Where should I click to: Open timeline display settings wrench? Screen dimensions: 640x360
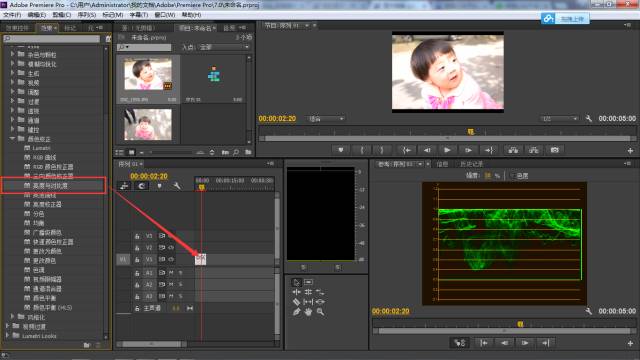(x=177, y=186)
